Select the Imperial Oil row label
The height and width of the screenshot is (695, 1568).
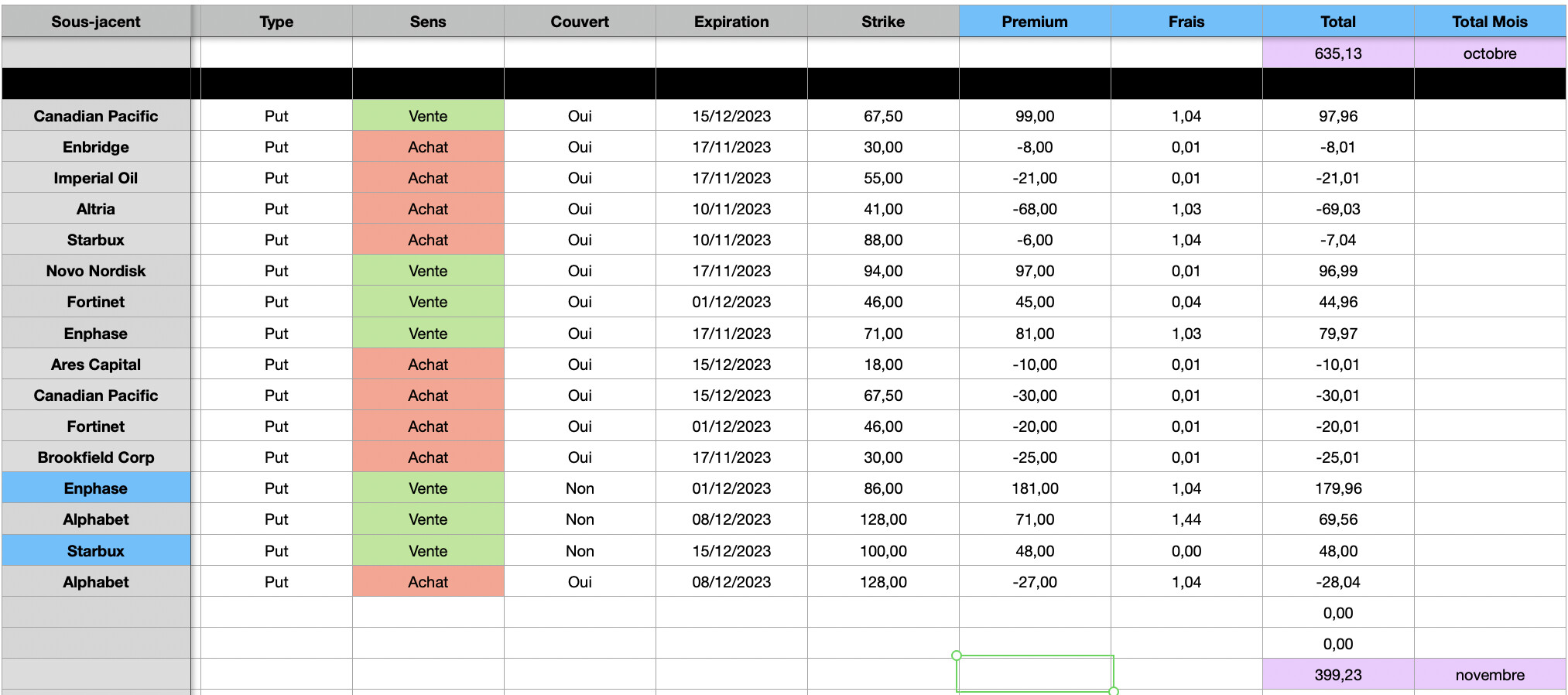[96, 178]
